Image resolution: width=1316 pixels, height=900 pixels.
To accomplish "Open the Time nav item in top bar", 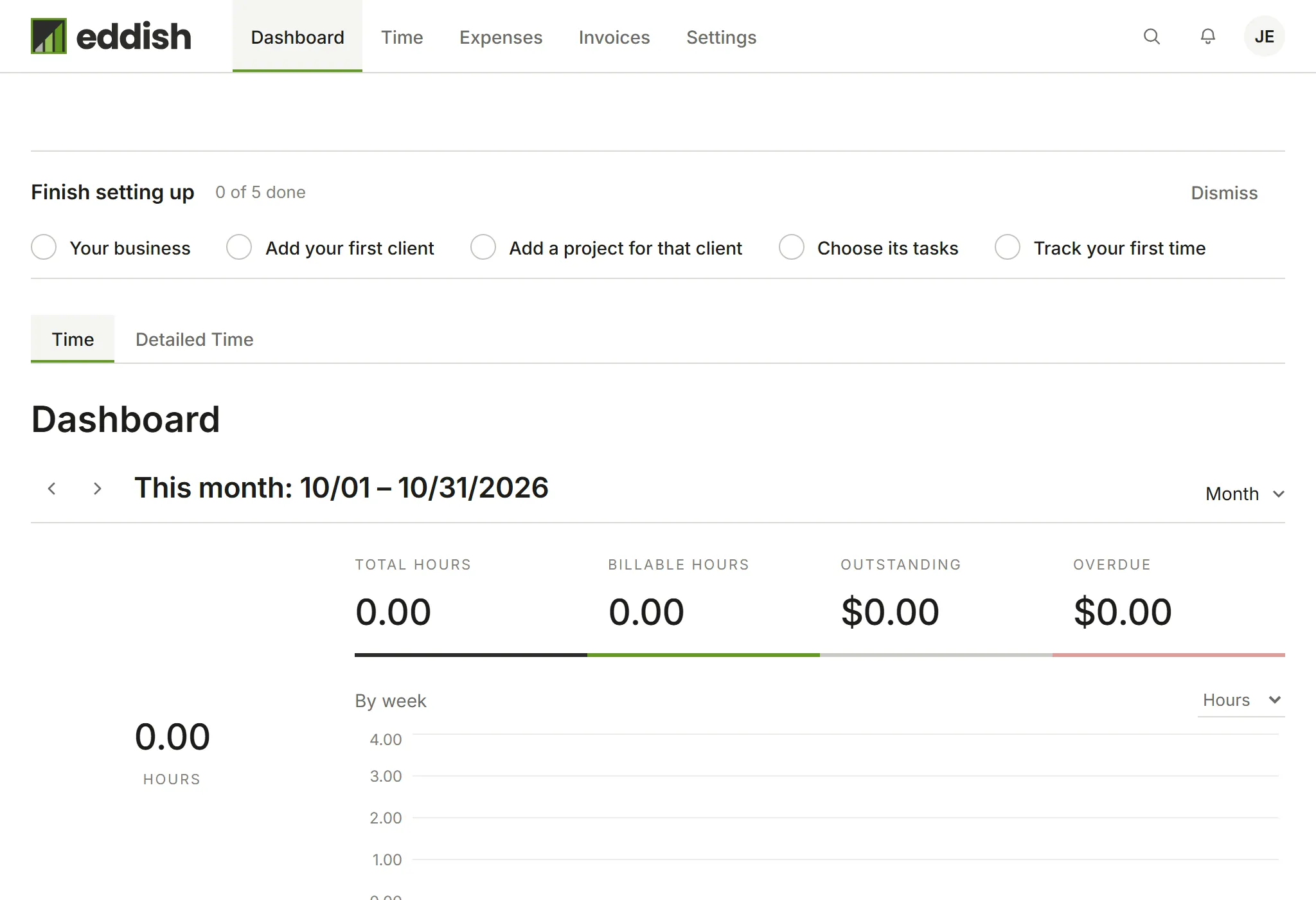I will tap(402, 37).
